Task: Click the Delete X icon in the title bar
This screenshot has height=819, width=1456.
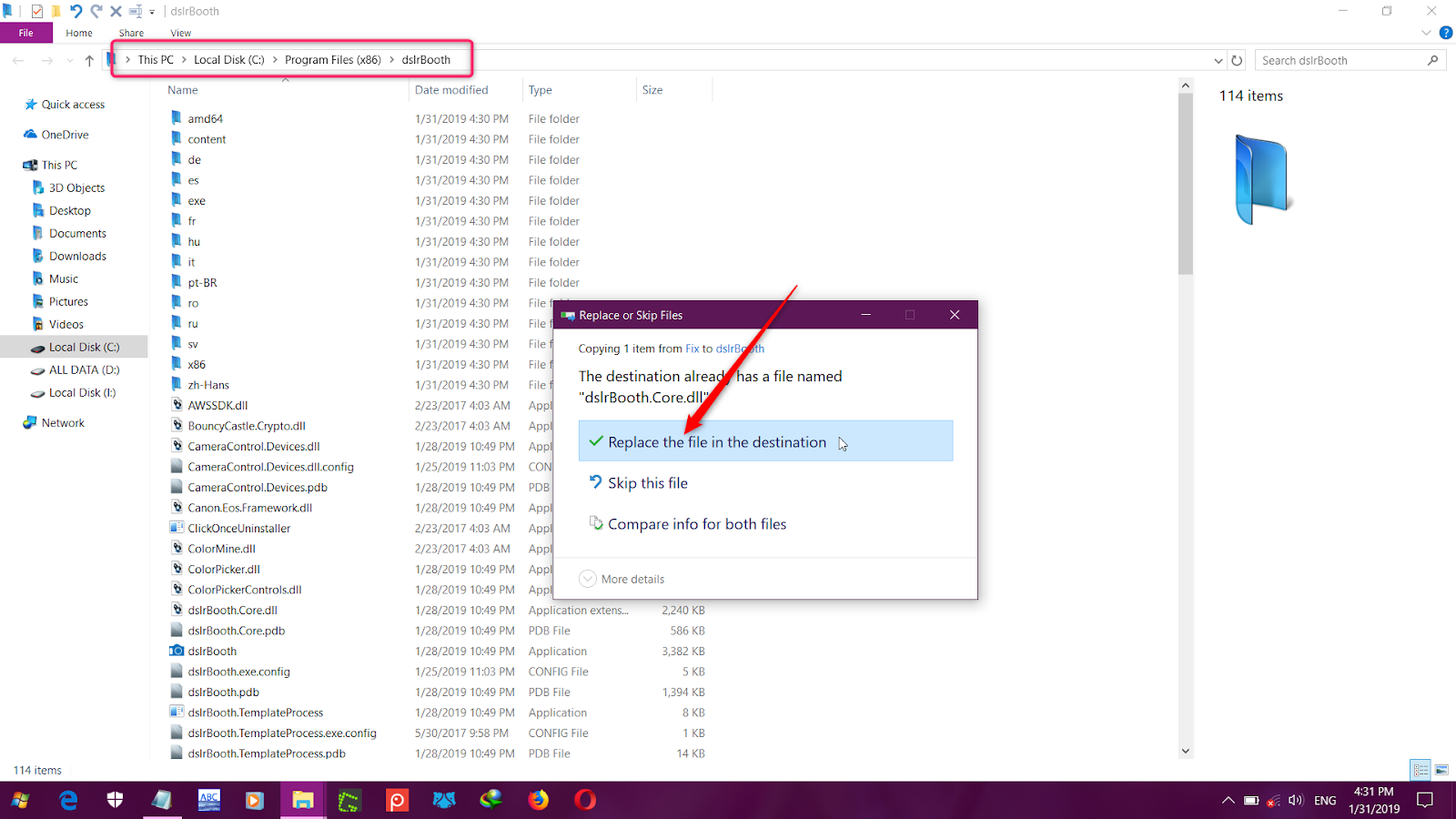Action: point(116,11)
